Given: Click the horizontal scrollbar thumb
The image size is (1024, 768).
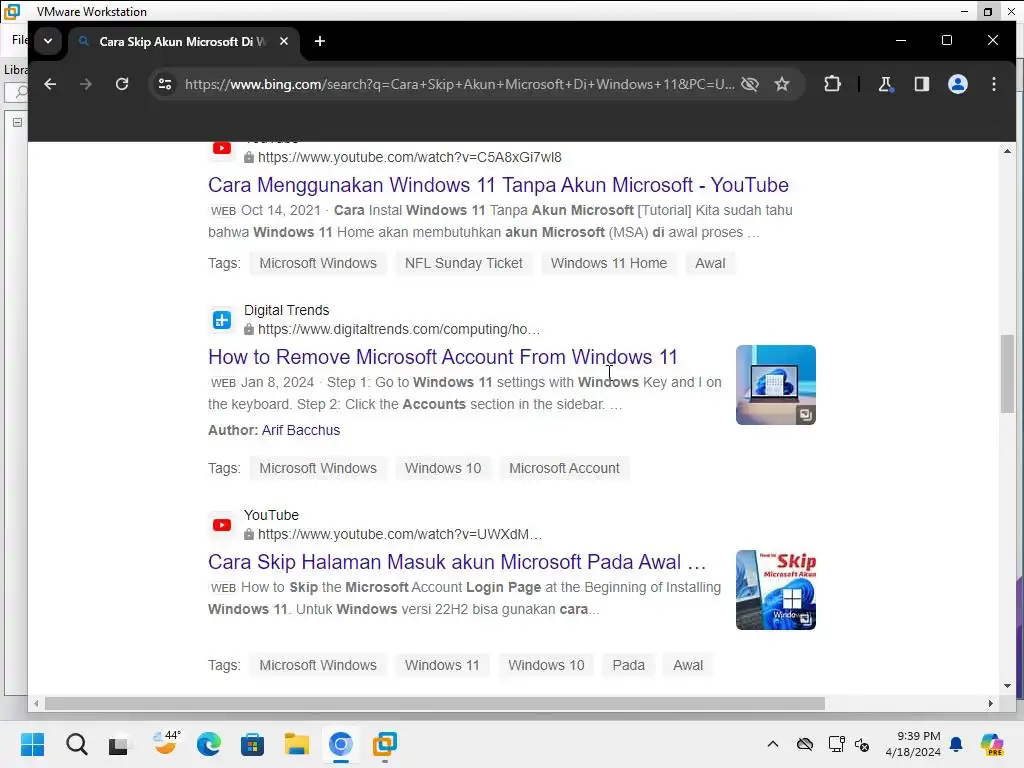Looking at the screenshot, I should pos(434,703).
